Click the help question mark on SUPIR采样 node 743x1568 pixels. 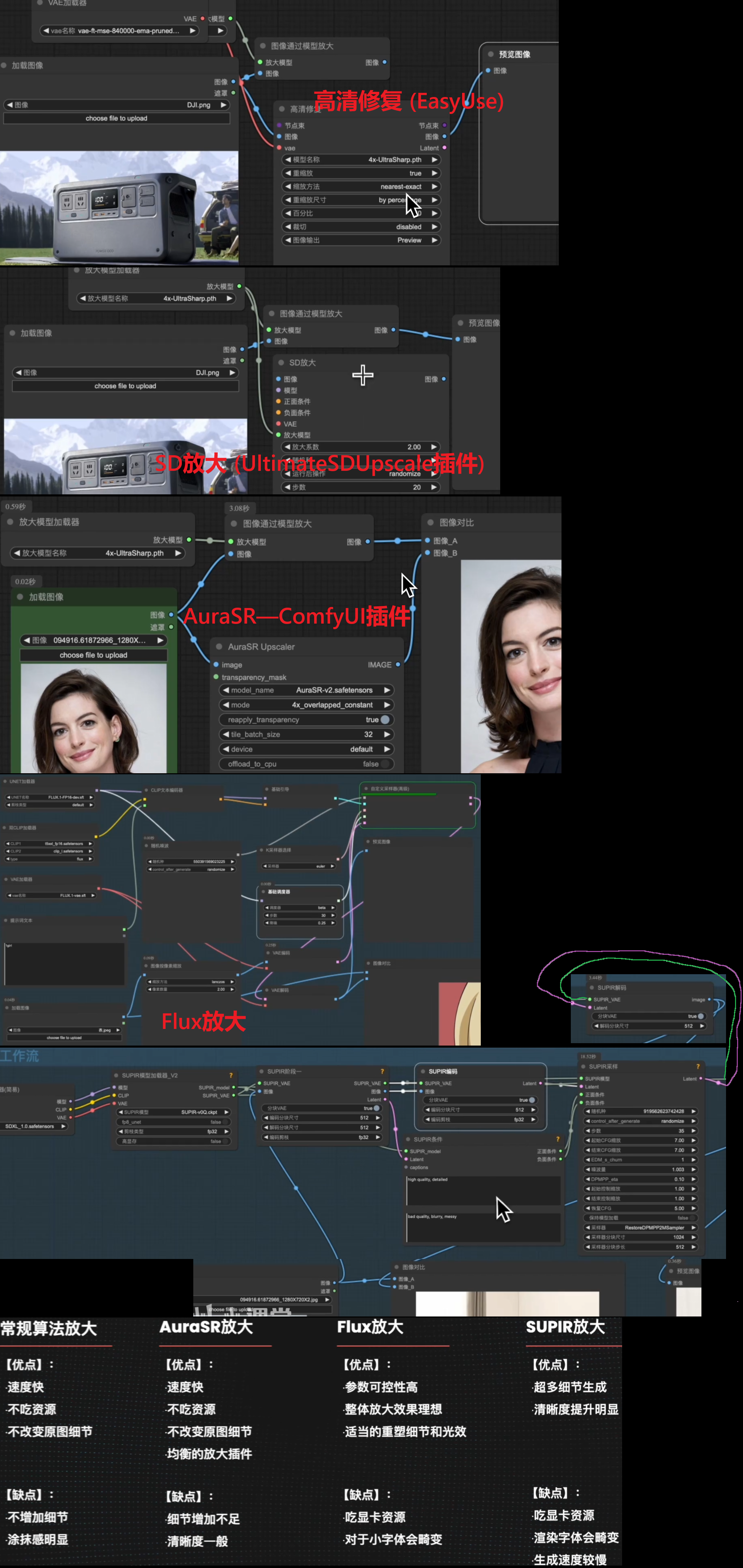697,1066
